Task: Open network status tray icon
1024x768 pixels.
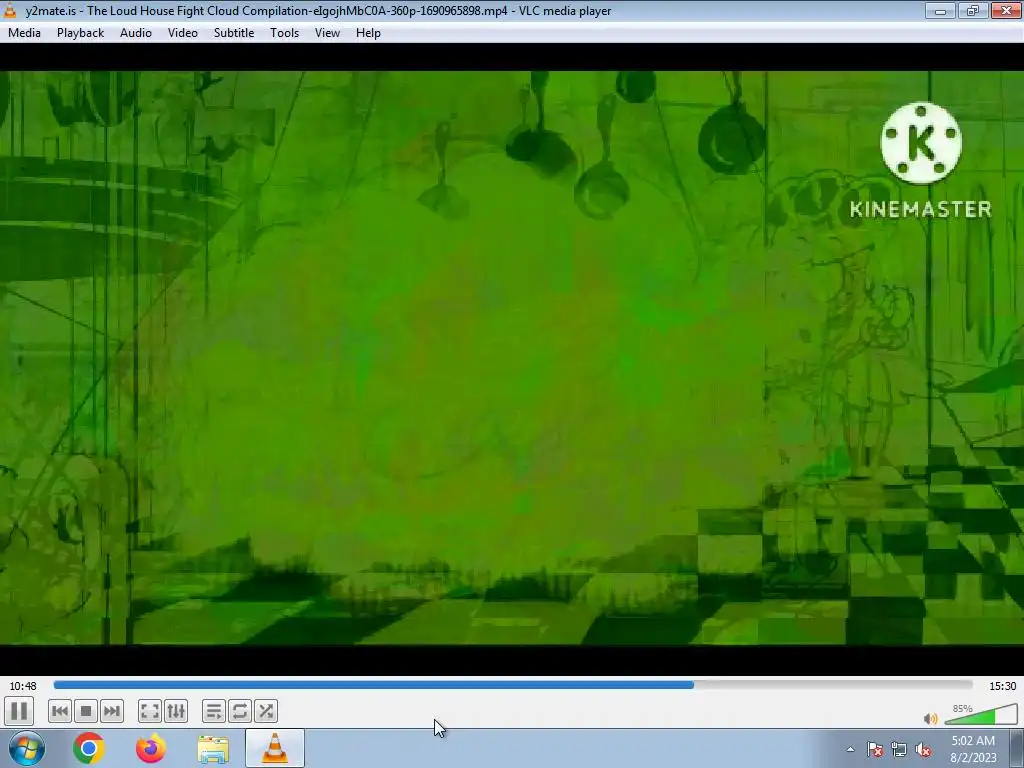Action: [x=899, y=749]
